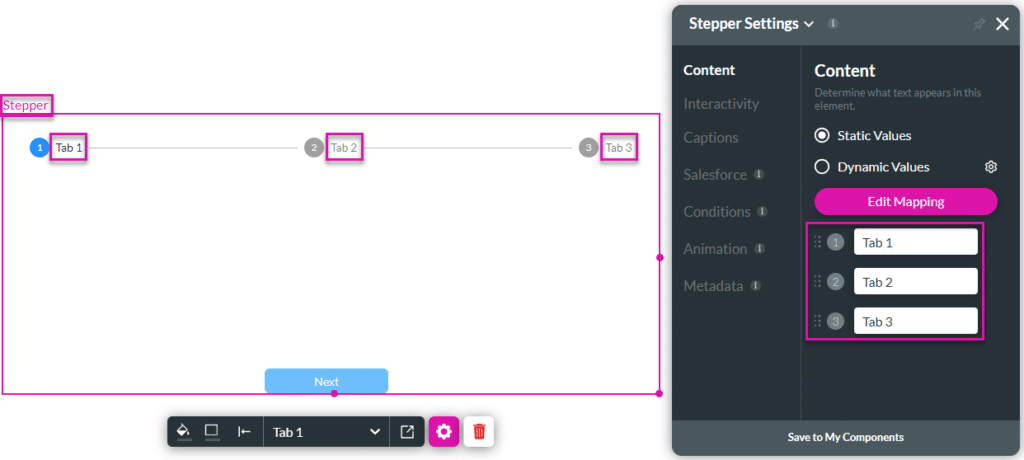Select the Dynamic Values radio option
Image resolution: width=1024 pixels, height=460 pixels.
tap(823, 167)
